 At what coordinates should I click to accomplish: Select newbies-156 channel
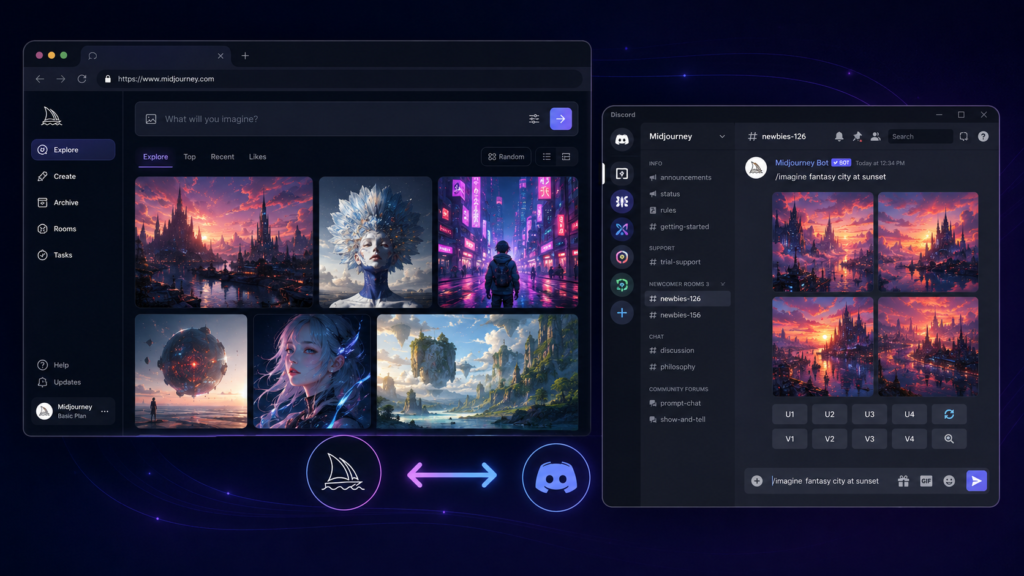coord(675,315)
